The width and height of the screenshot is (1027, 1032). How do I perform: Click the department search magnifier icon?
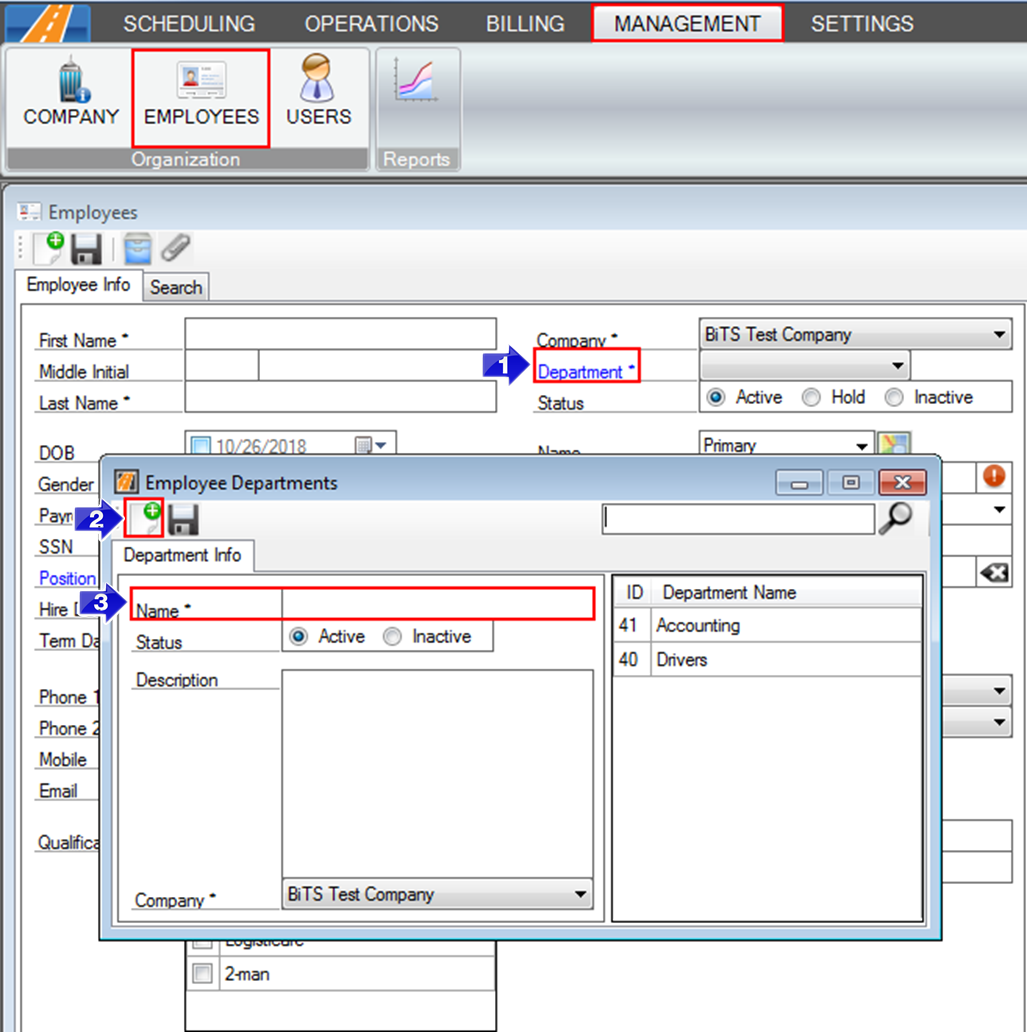click(896, 518)
